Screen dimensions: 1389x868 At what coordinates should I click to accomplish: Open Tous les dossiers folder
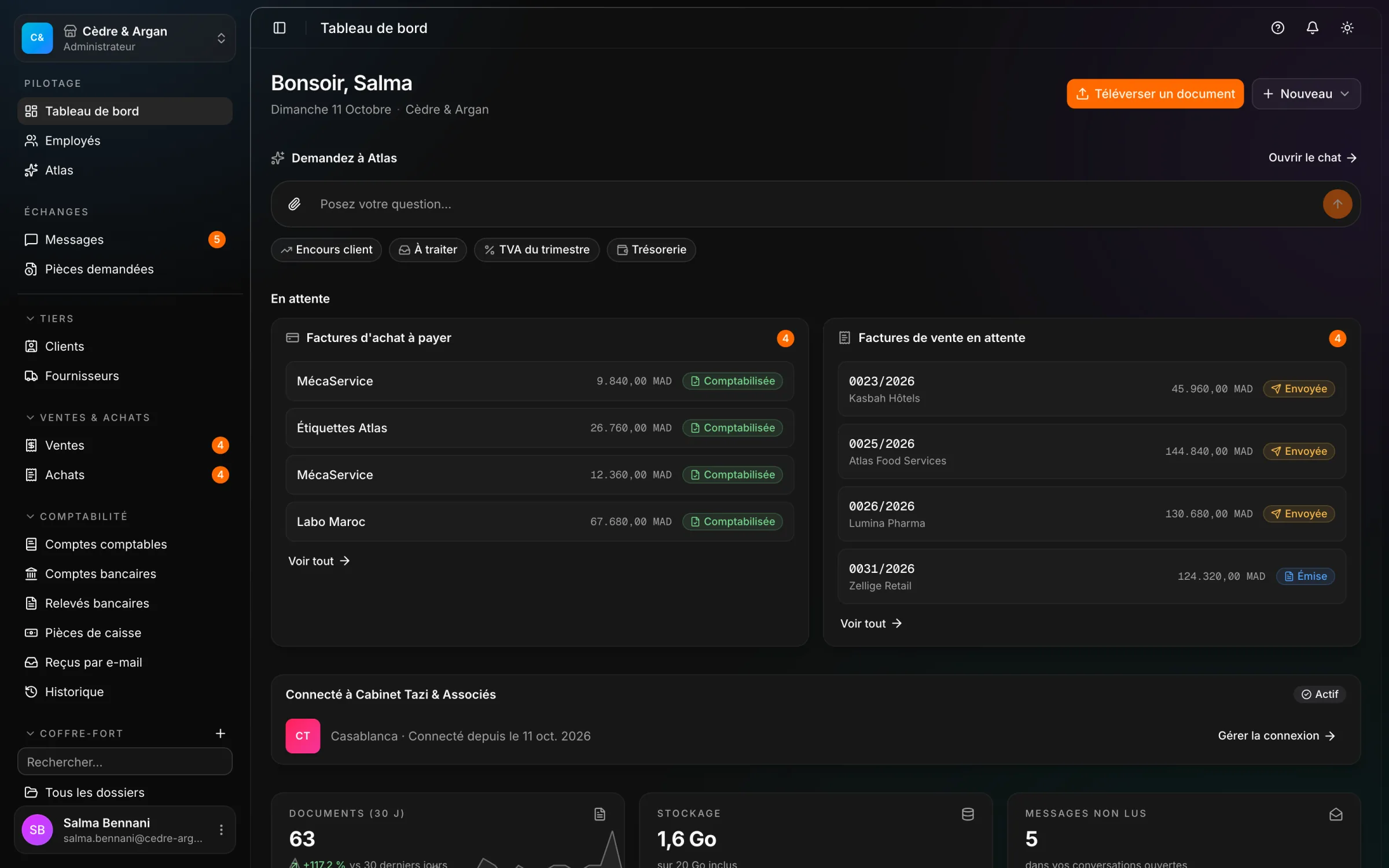(x=125, y=792)
